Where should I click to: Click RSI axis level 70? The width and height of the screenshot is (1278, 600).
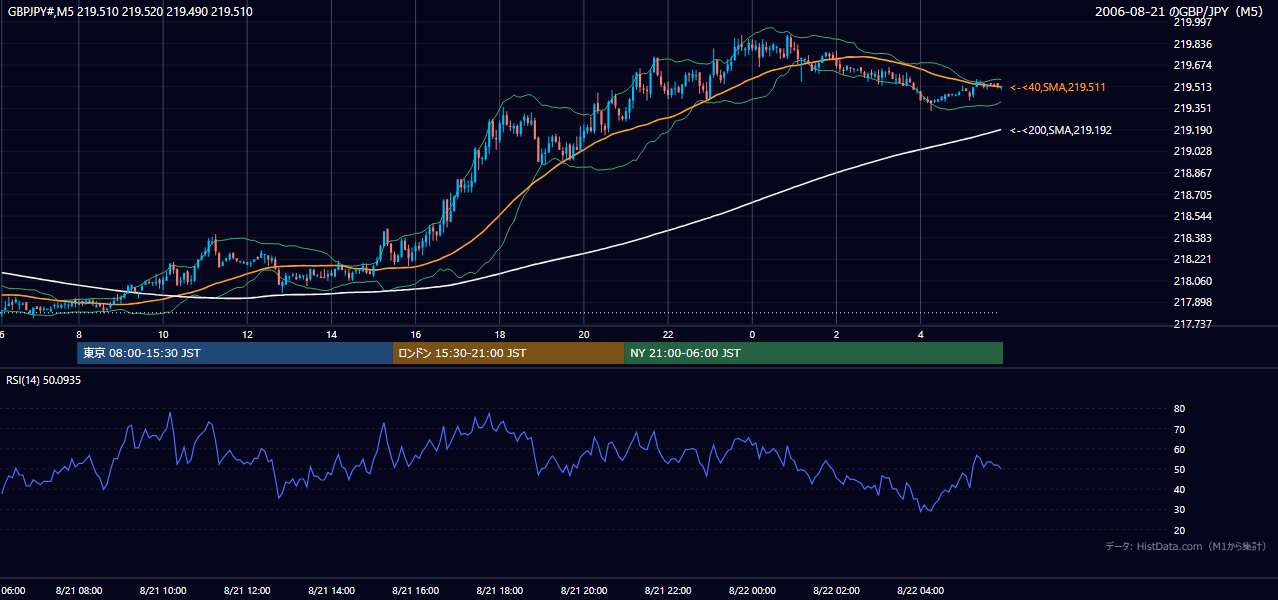pos(1179,429)
